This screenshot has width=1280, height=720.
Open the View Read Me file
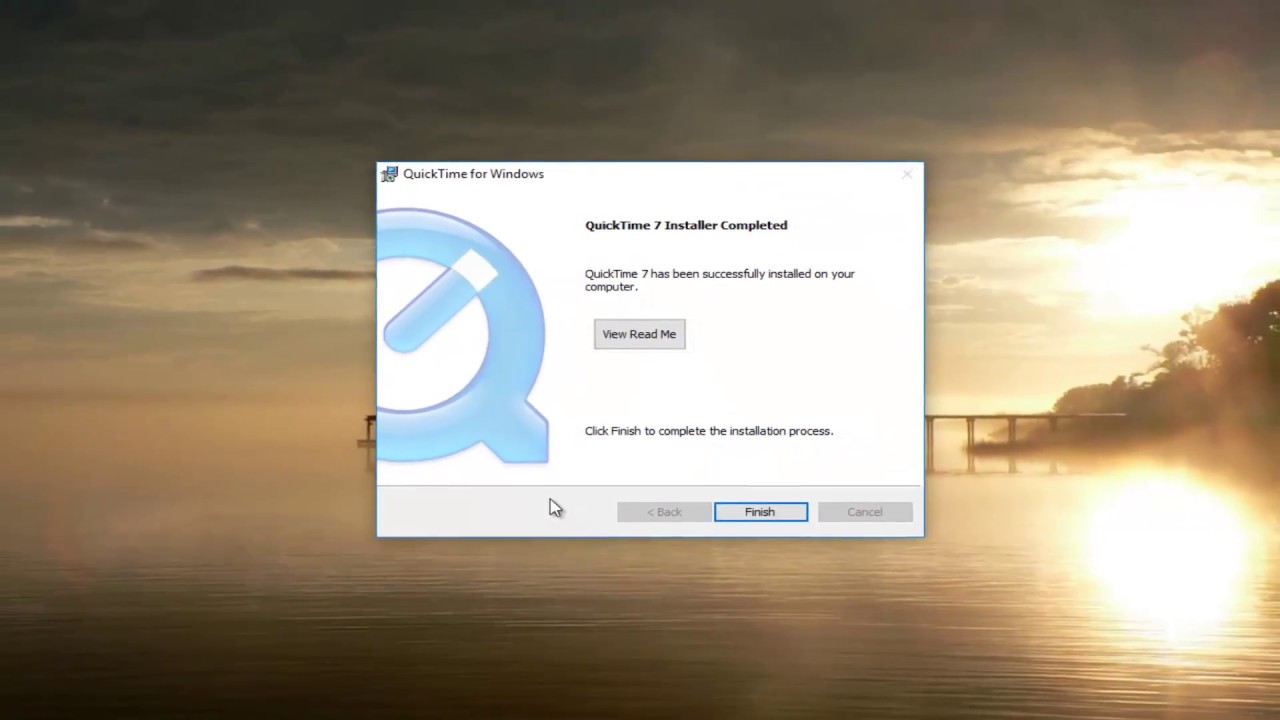tap(639, 334)
